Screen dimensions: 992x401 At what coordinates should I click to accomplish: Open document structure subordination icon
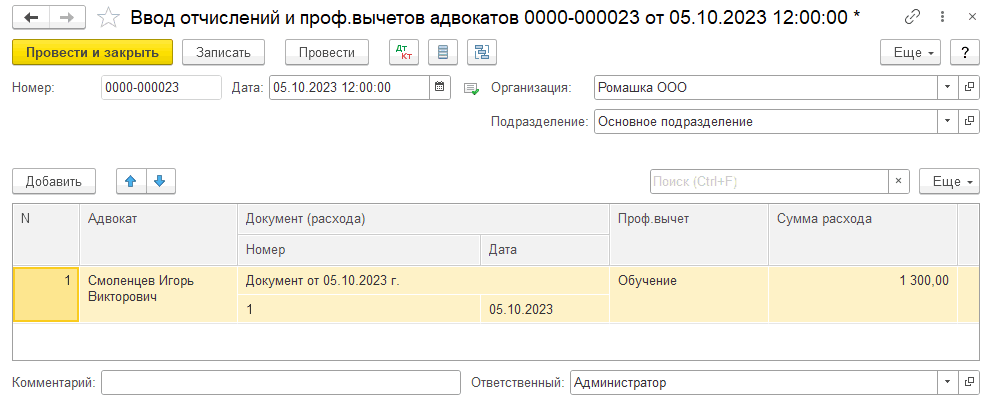click(481, 52)
